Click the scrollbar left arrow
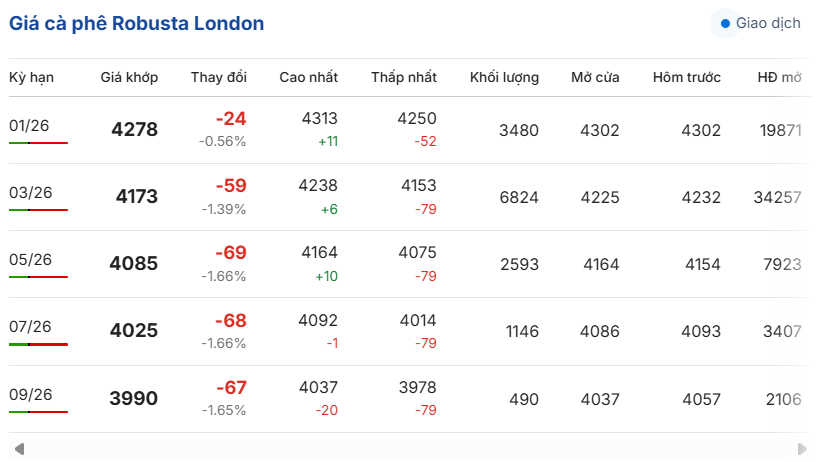 click(x=19, y=449)
